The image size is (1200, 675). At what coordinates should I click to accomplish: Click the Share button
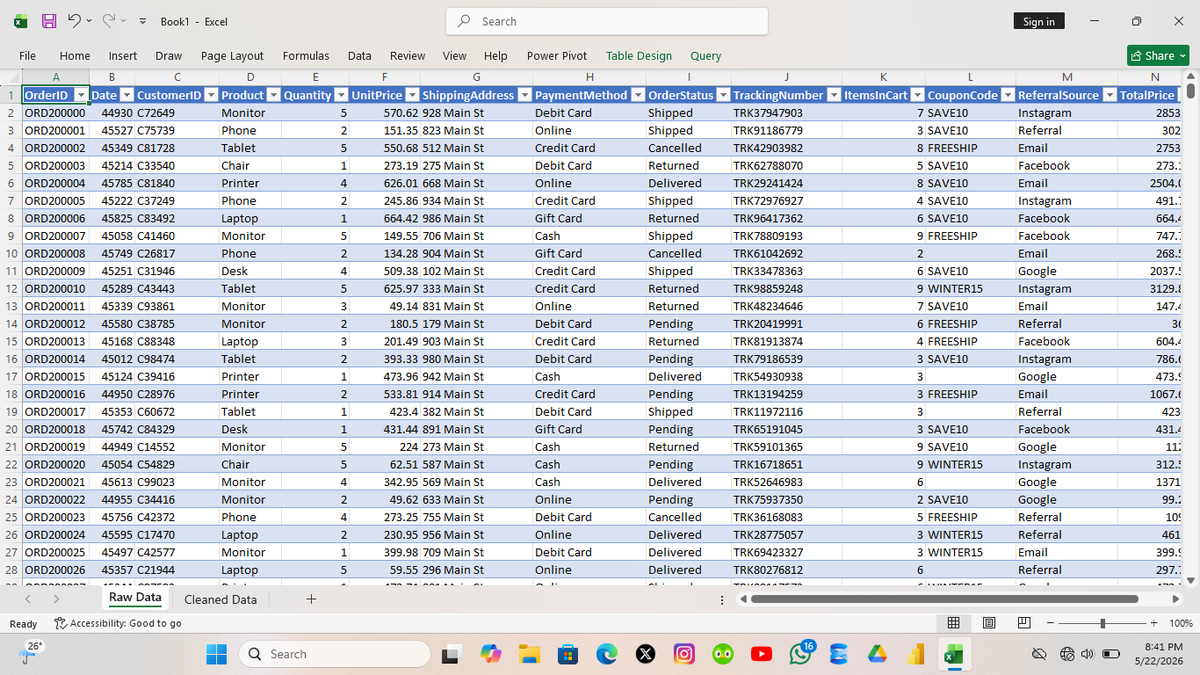(x=1157, y=56)
